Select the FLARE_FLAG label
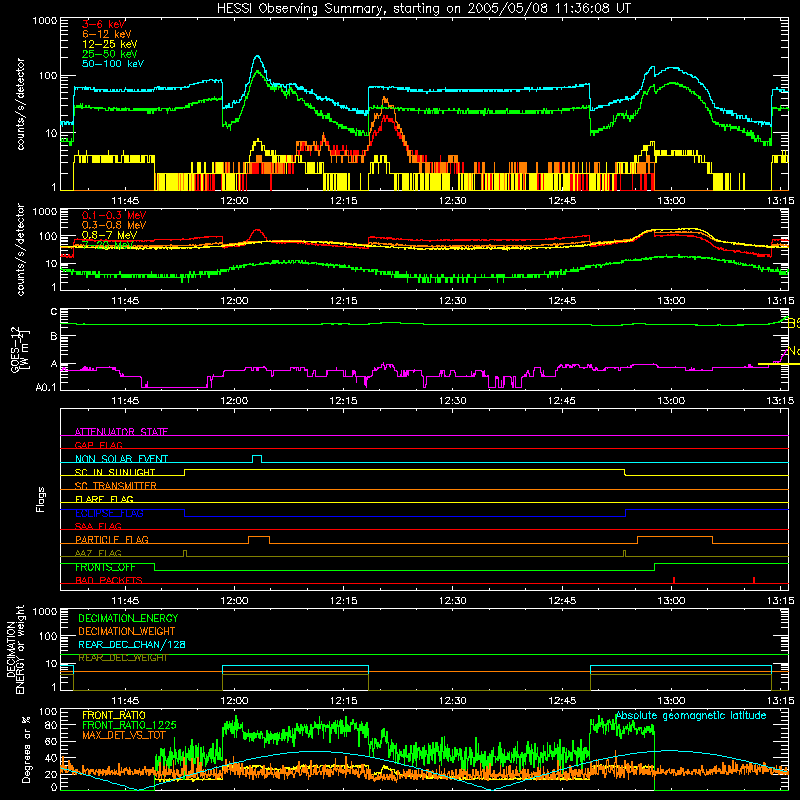Image resolution: width=800 pixels, height=800 pixels. (104, 499)
